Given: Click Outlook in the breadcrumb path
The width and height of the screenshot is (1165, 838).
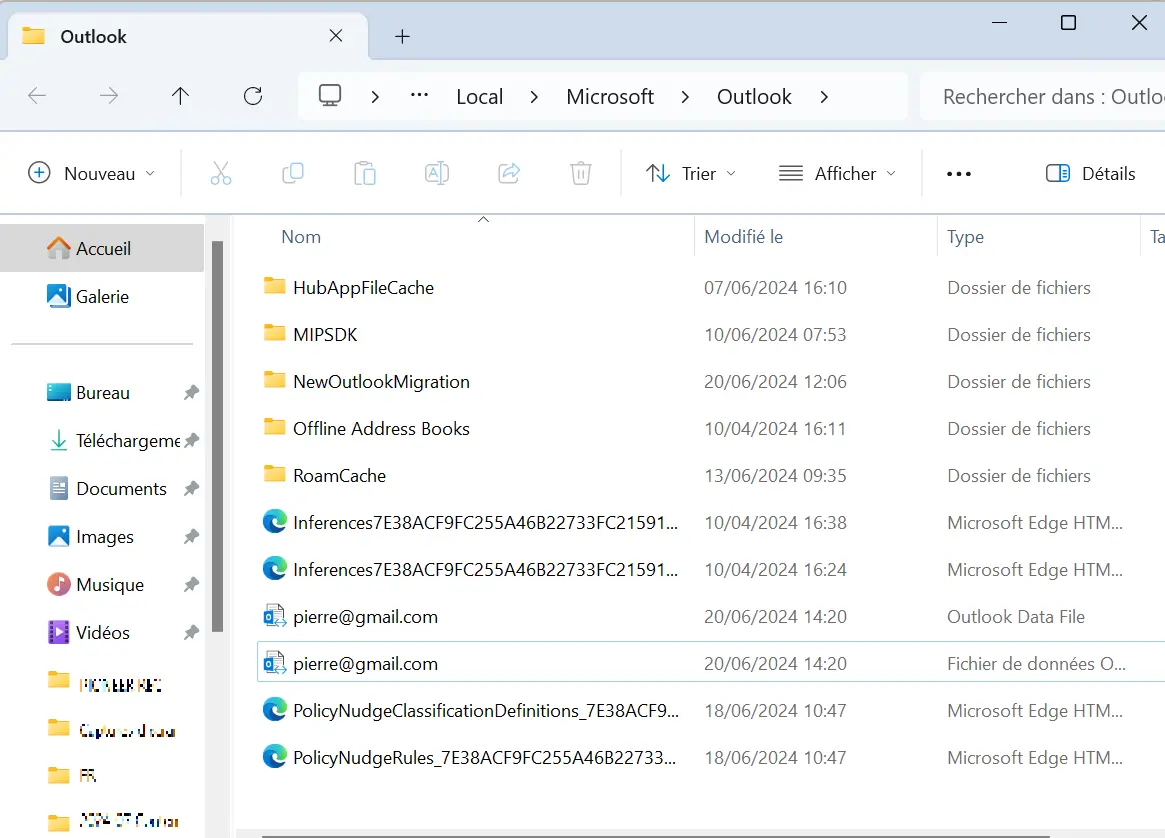Looking at the screenshot, I should coord(754,97).
